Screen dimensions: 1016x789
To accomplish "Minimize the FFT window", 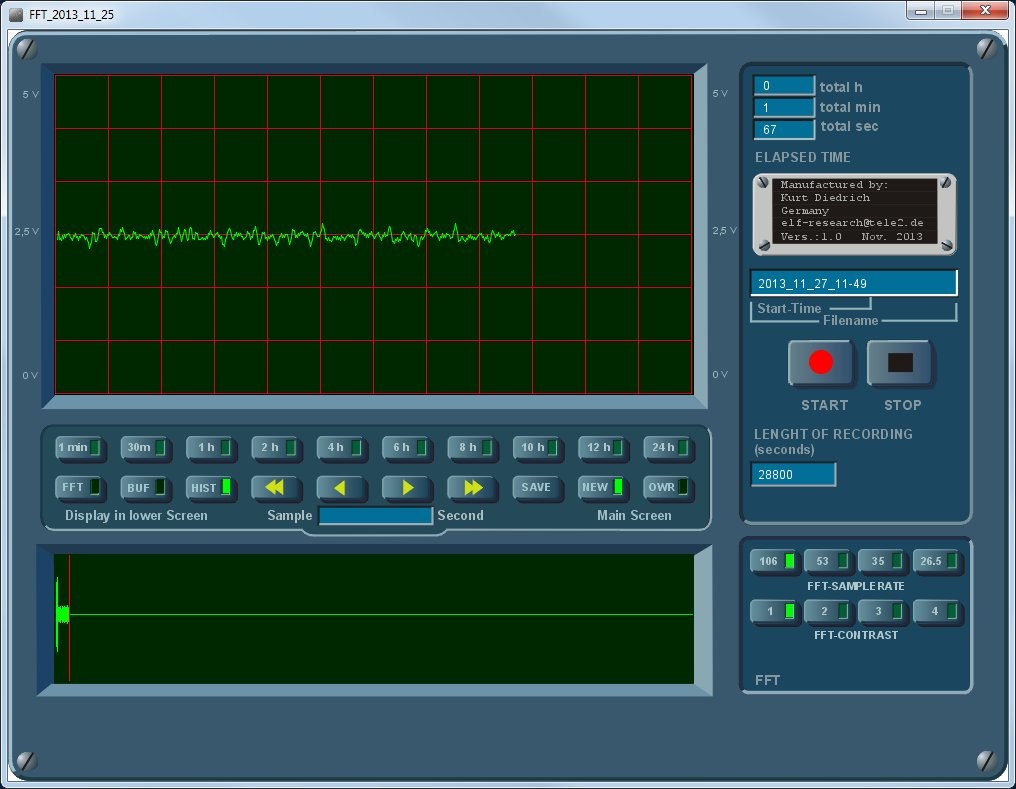I will [921, 11].
